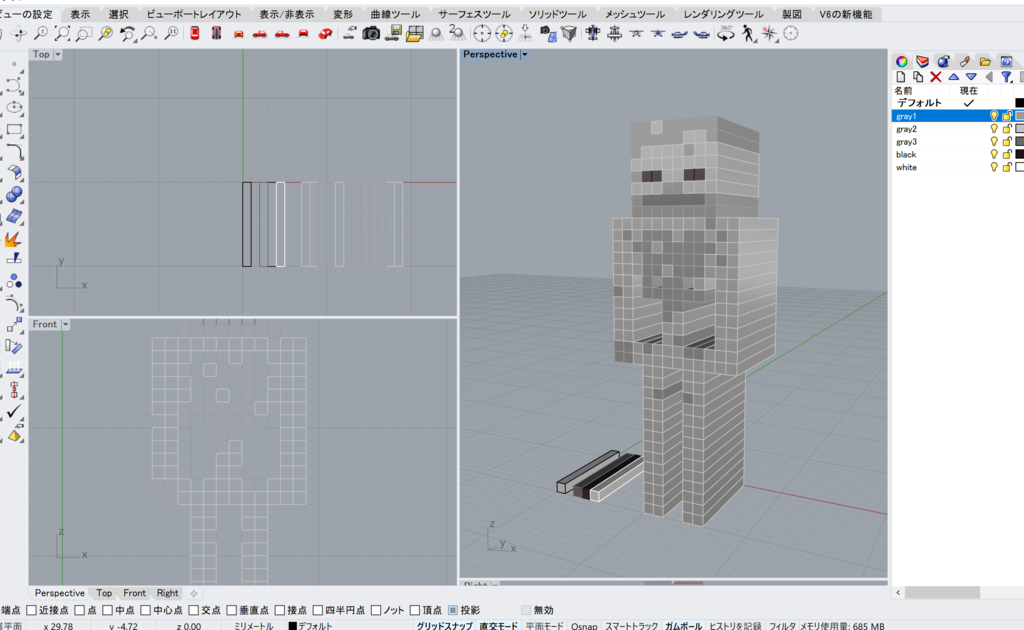Open the 表示 toolbar tab
The image size is (1024, 630).
[x=80, y=14]
